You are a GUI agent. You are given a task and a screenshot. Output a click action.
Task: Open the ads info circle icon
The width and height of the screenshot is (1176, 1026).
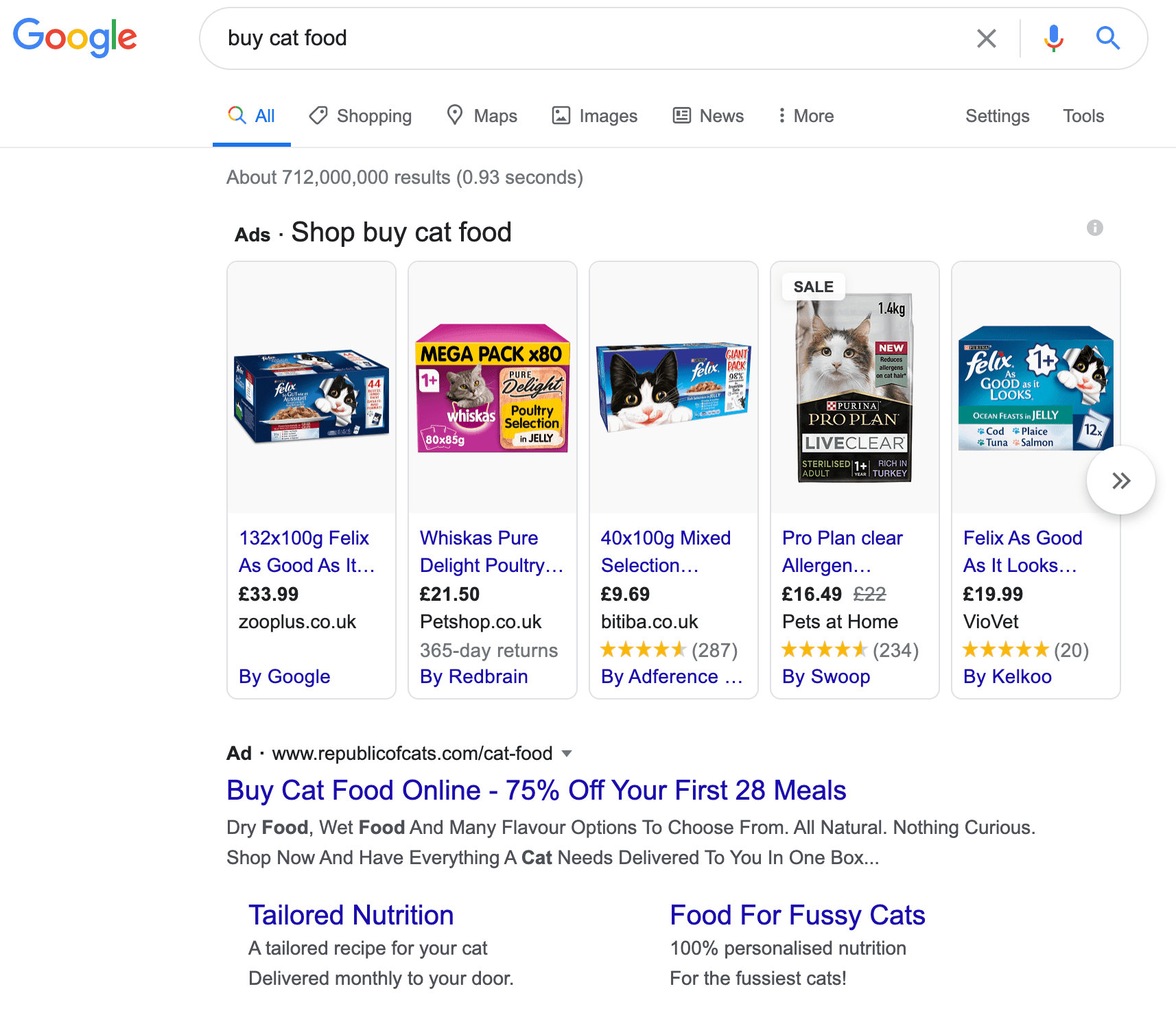tap(1094, 228)
